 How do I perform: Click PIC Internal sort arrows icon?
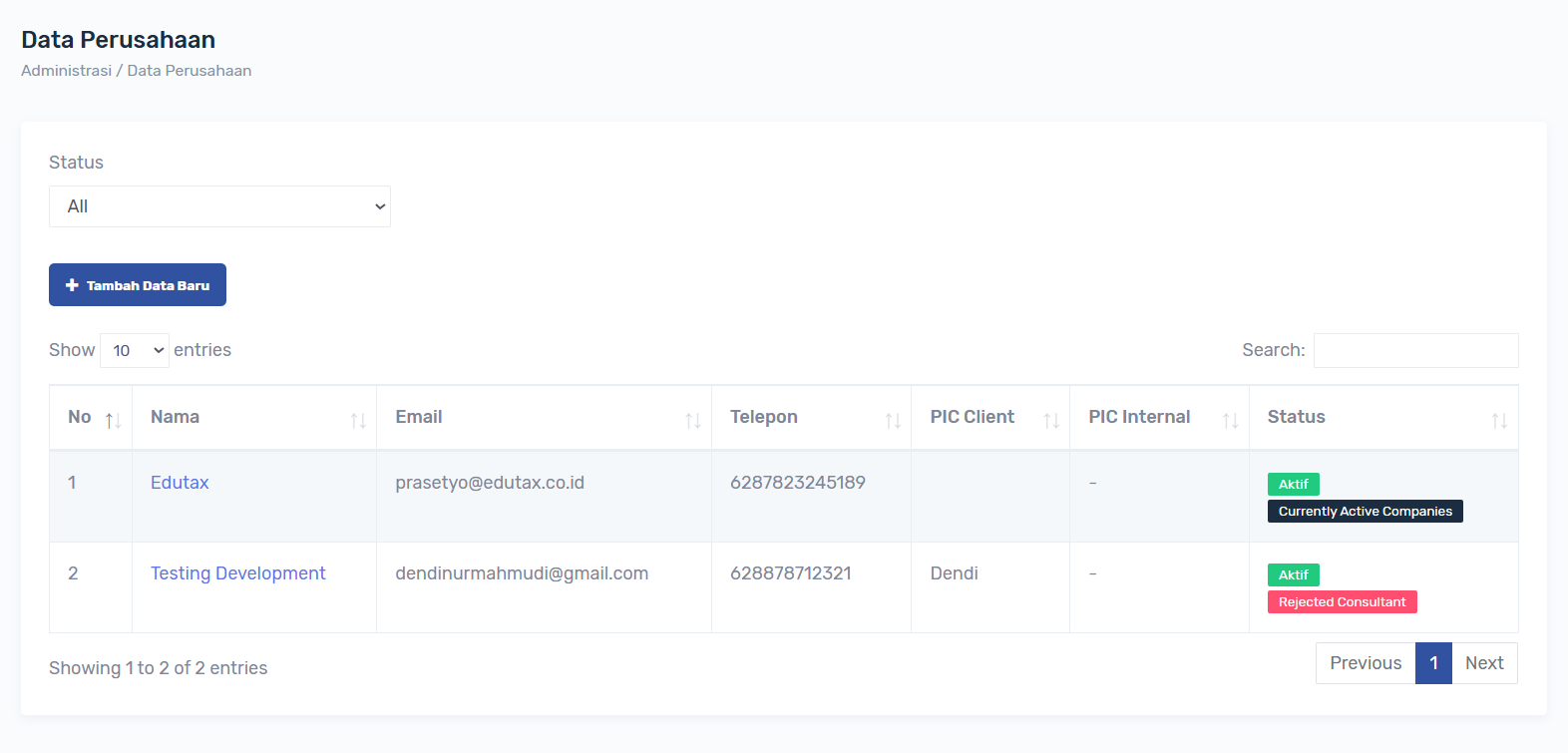(x=1231, y=421)
